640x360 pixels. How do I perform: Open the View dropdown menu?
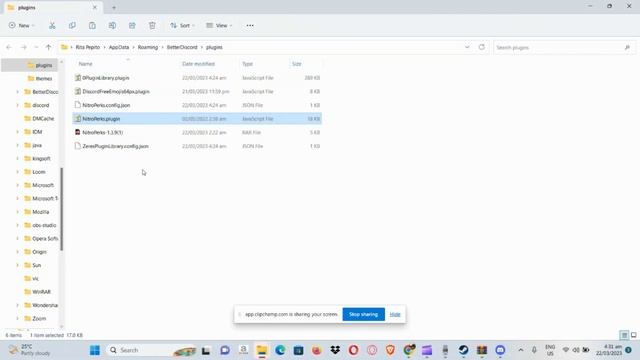[x=219, y=25]
